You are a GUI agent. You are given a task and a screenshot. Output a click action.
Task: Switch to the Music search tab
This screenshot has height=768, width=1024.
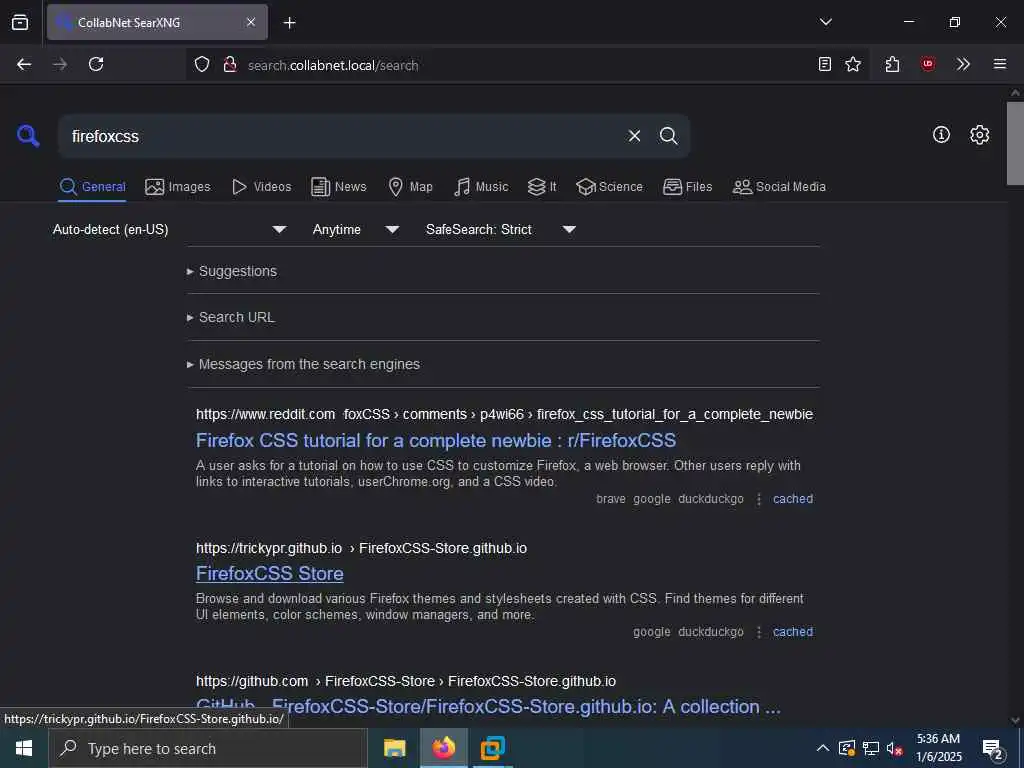click(481, 187)
